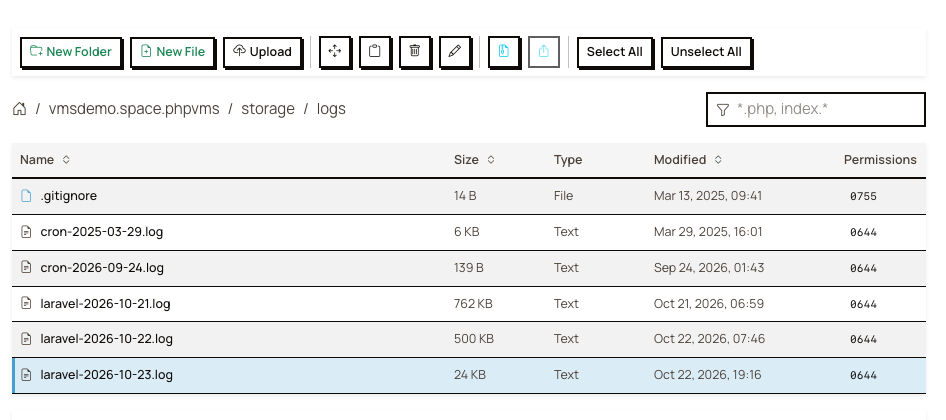Click Select All button
Screen dimensions: 946x420
click(615, 51)
